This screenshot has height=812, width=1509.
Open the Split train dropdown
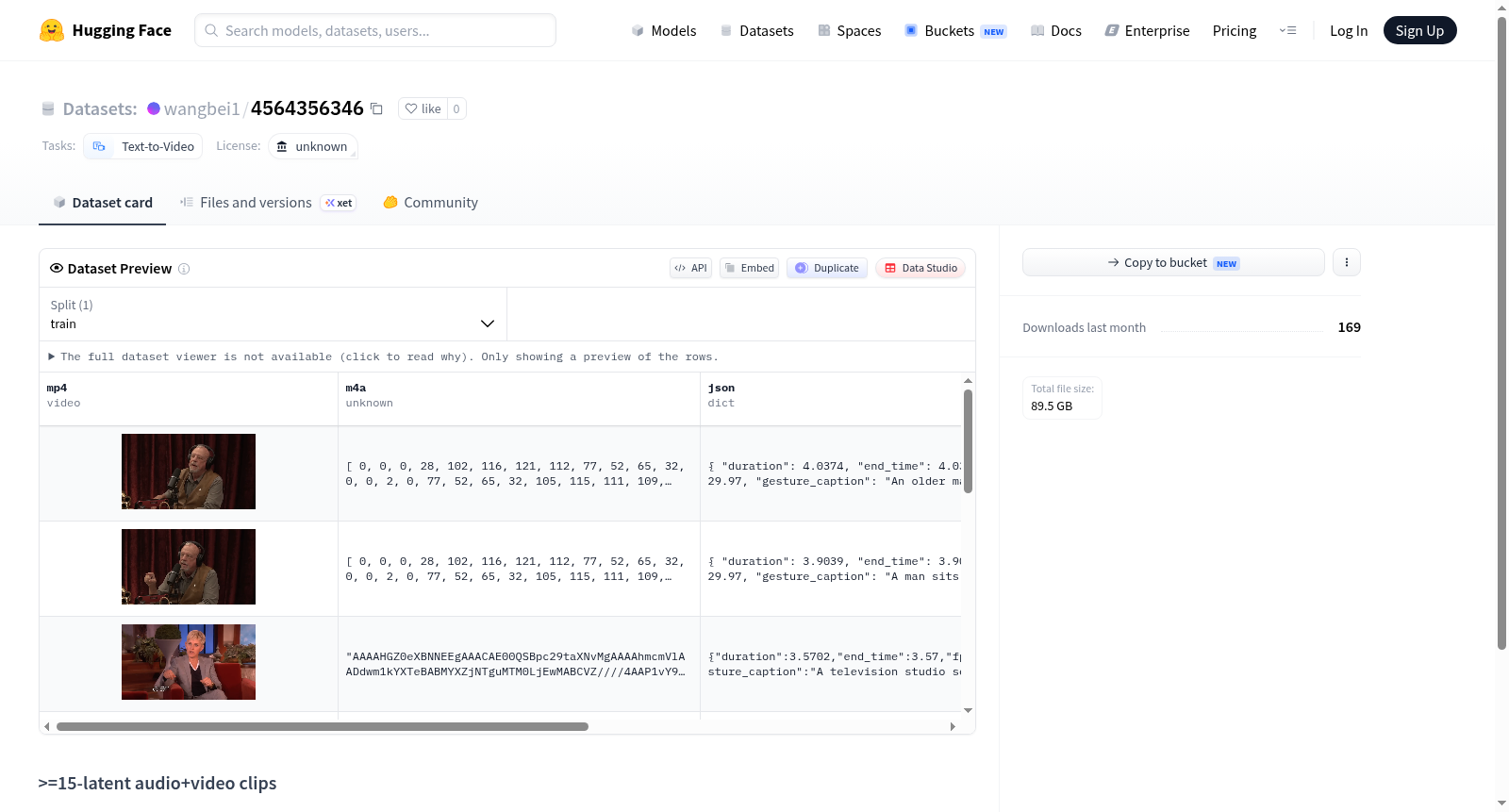point(274,314)
